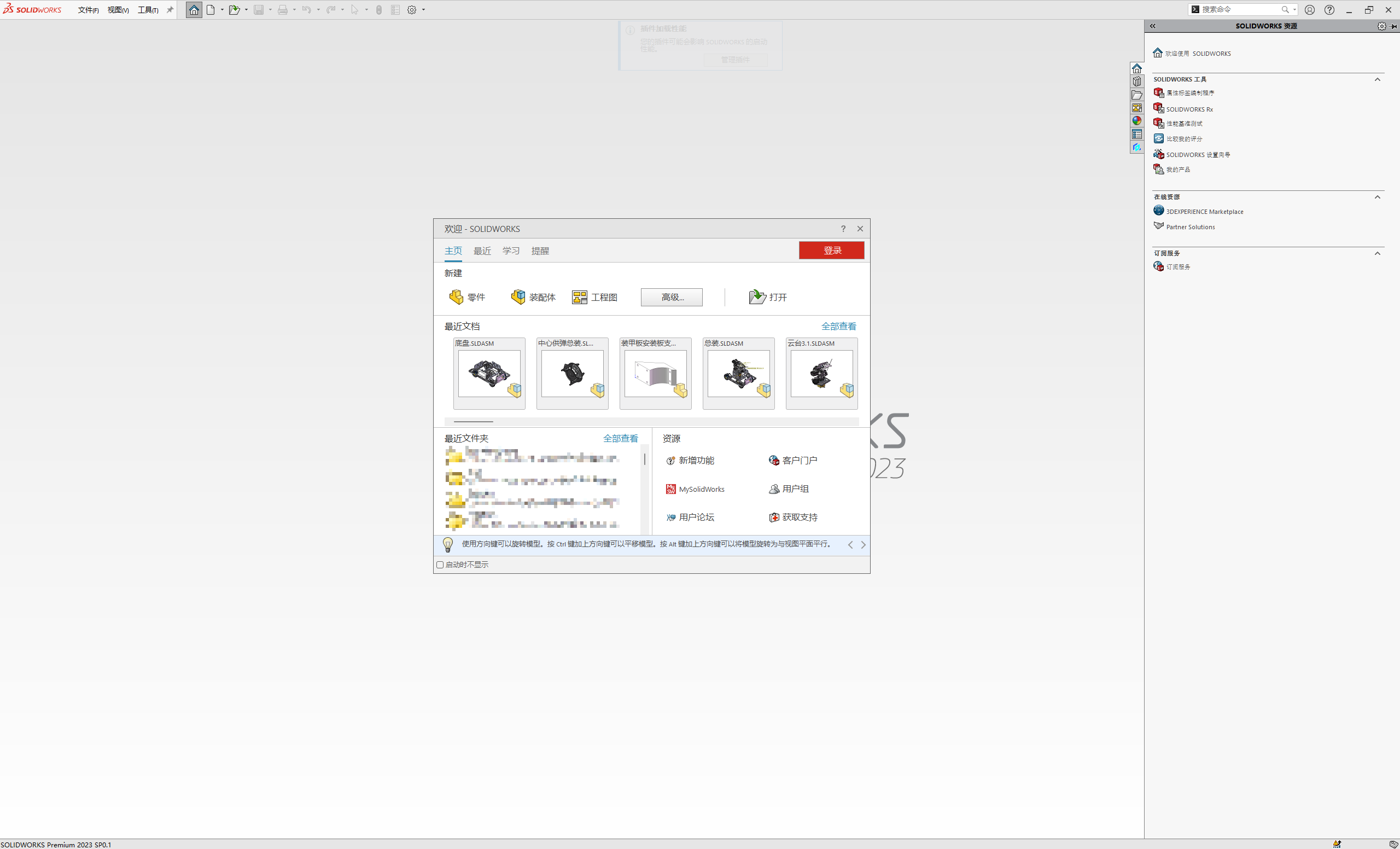Launch SOLIDWORKS Rx from task pane
The width and height of the screenshot is (1400, 849).
click(1183, 108)
